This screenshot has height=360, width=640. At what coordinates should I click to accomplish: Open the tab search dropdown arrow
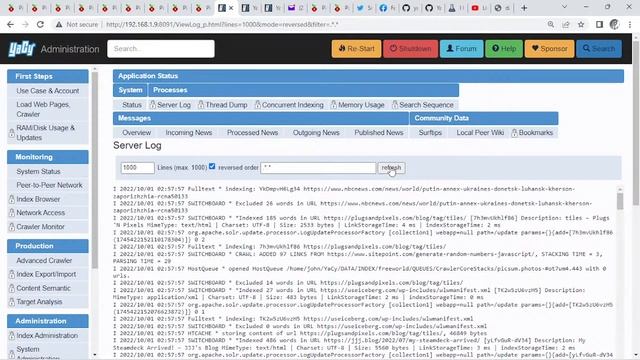pos(564,7)
